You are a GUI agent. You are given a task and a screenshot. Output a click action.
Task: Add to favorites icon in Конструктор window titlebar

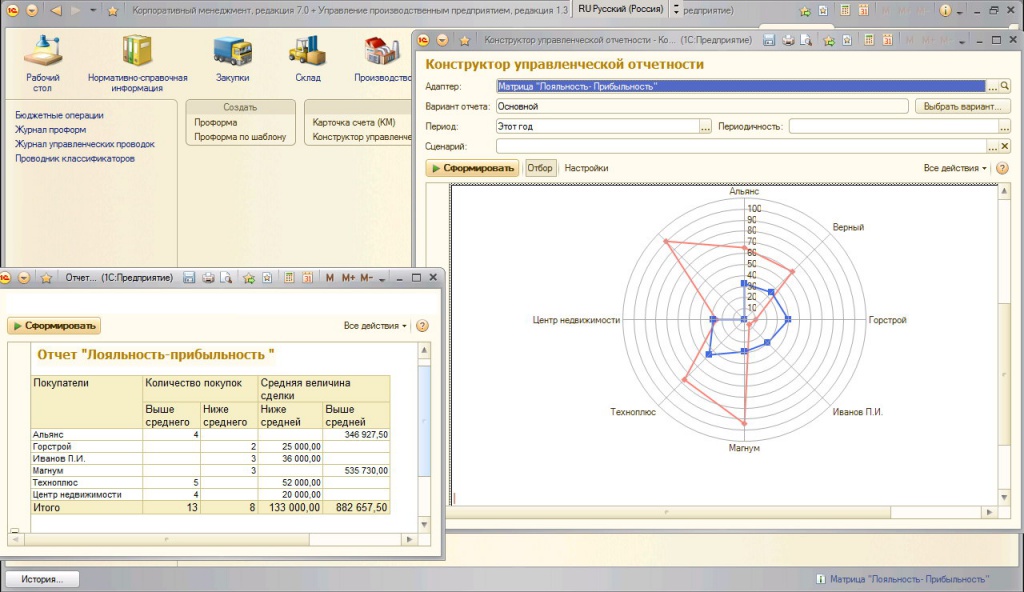click(829, 41)
